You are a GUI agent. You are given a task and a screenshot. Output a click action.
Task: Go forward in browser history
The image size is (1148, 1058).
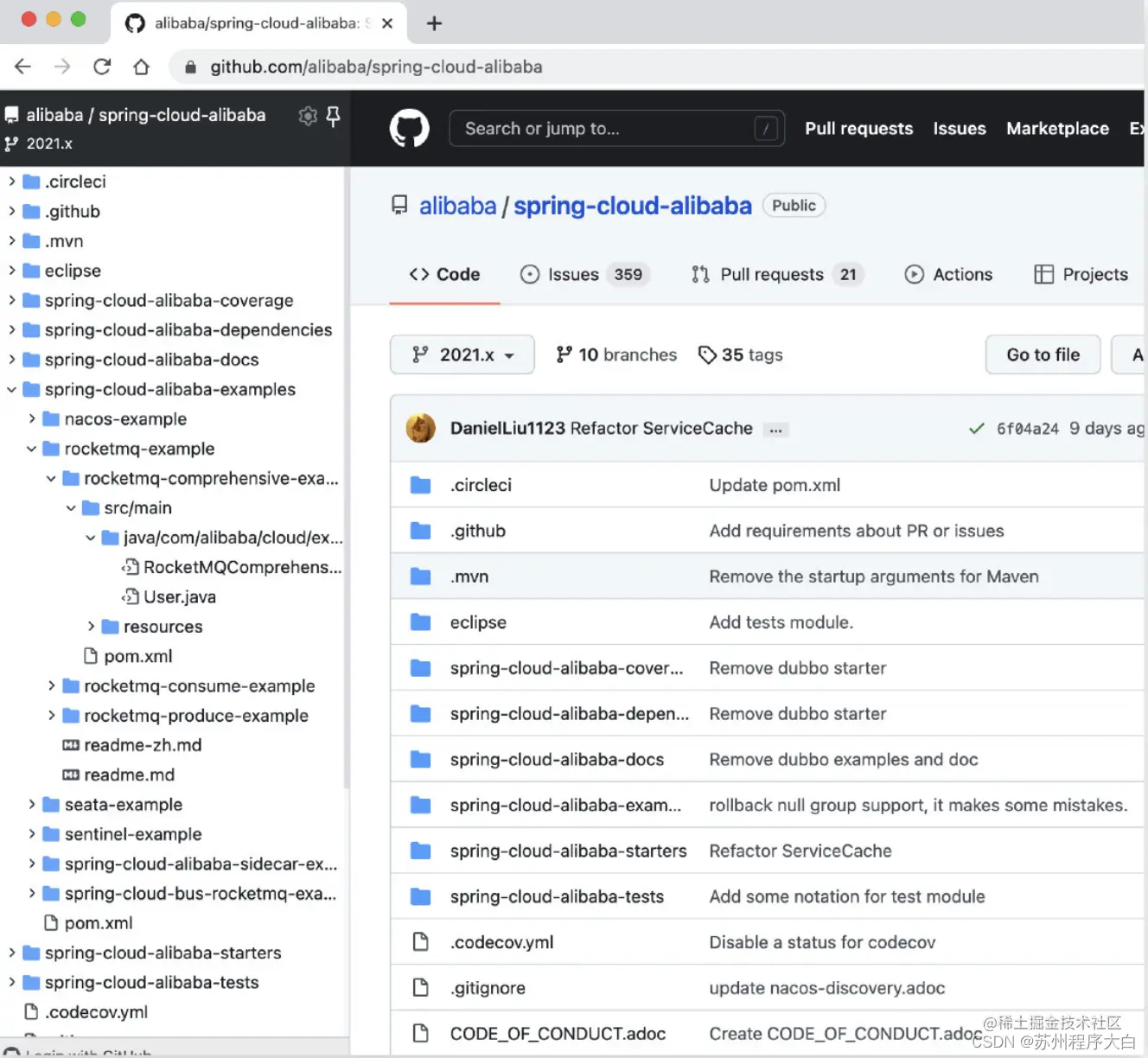pyautogui.click(x=61, y=67)
